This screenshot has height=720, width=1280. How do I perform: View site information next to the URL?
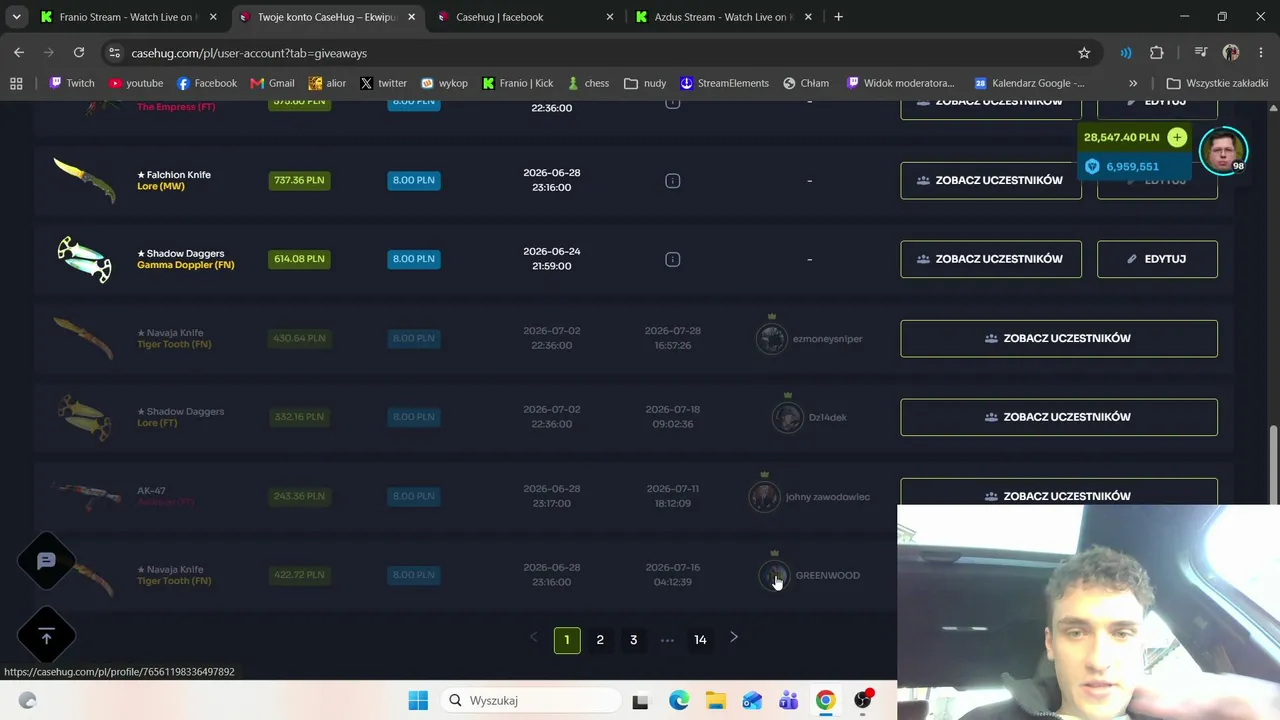[x=115, y=53]
